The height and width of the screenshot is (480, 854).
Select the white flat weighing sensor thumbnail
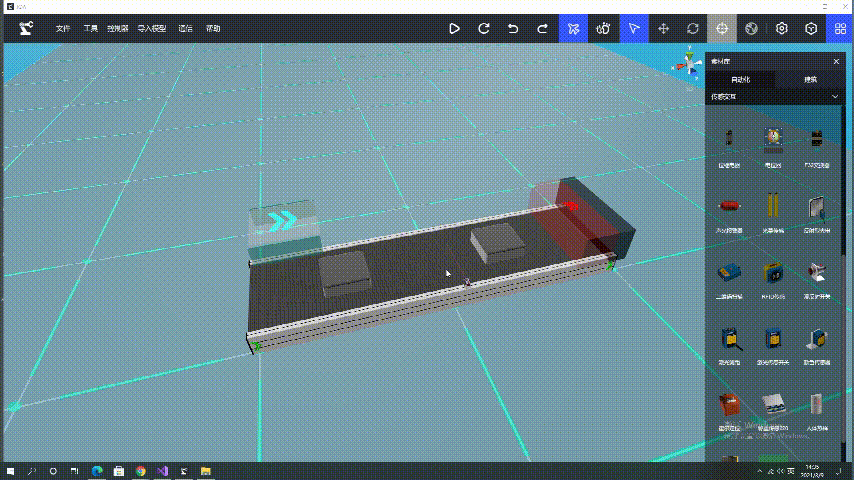click(773, 404)
